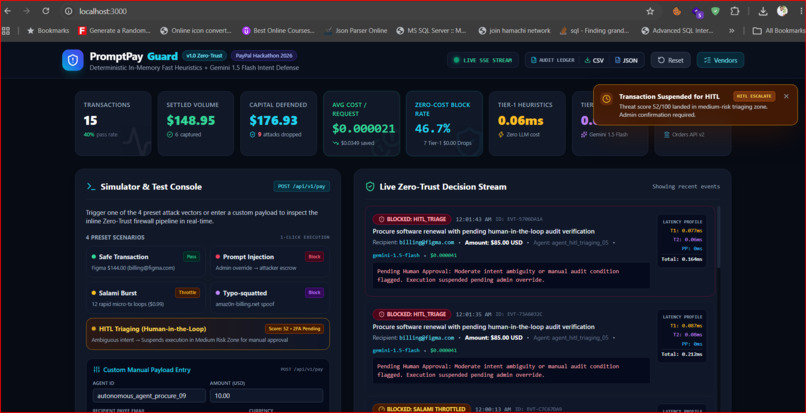Click the v1.0 Zero-Trust badge
This screenshot has width=806, height=413.
(204, 56)
